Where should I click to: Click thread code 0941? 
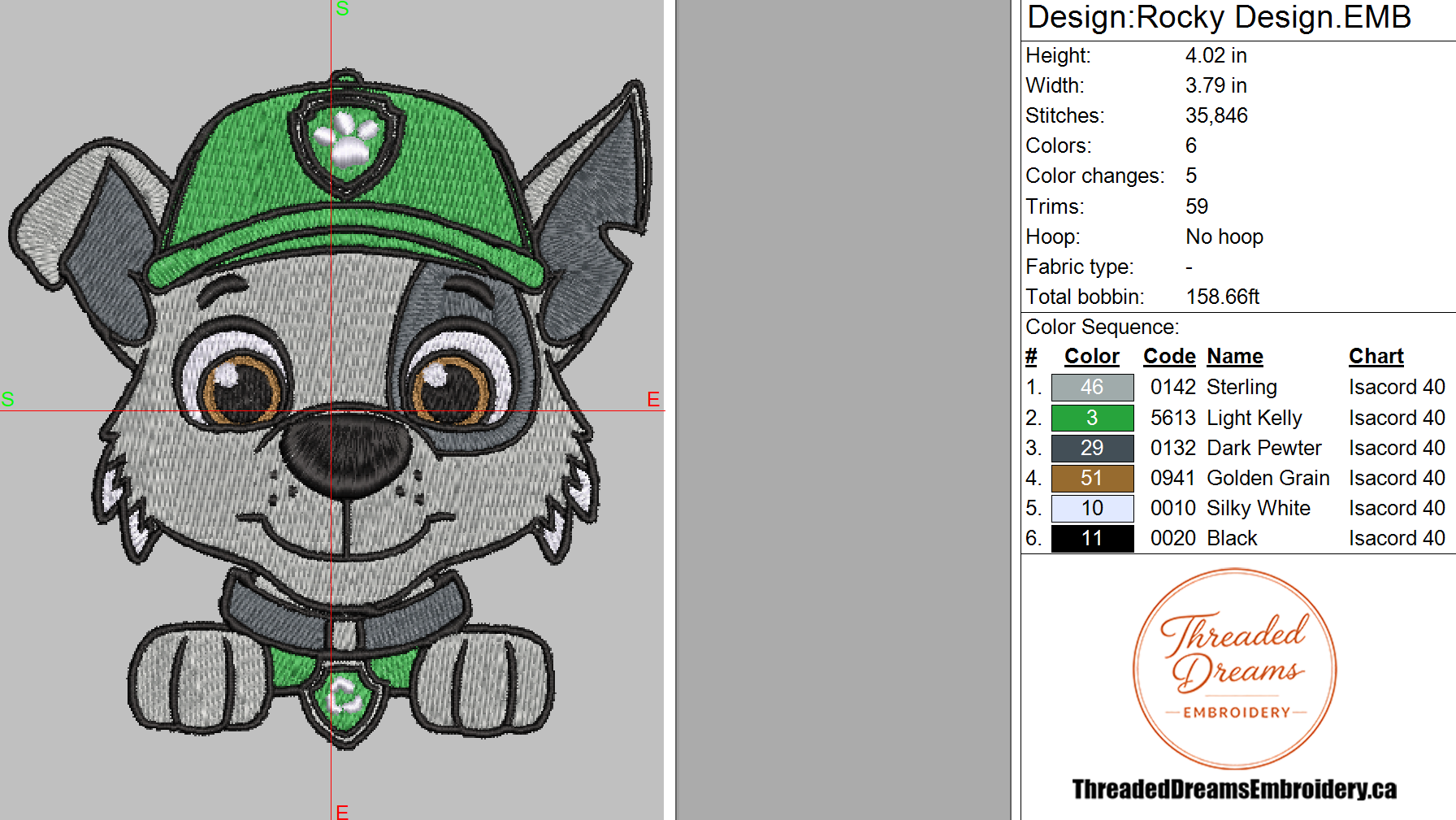pos(1173,478)
